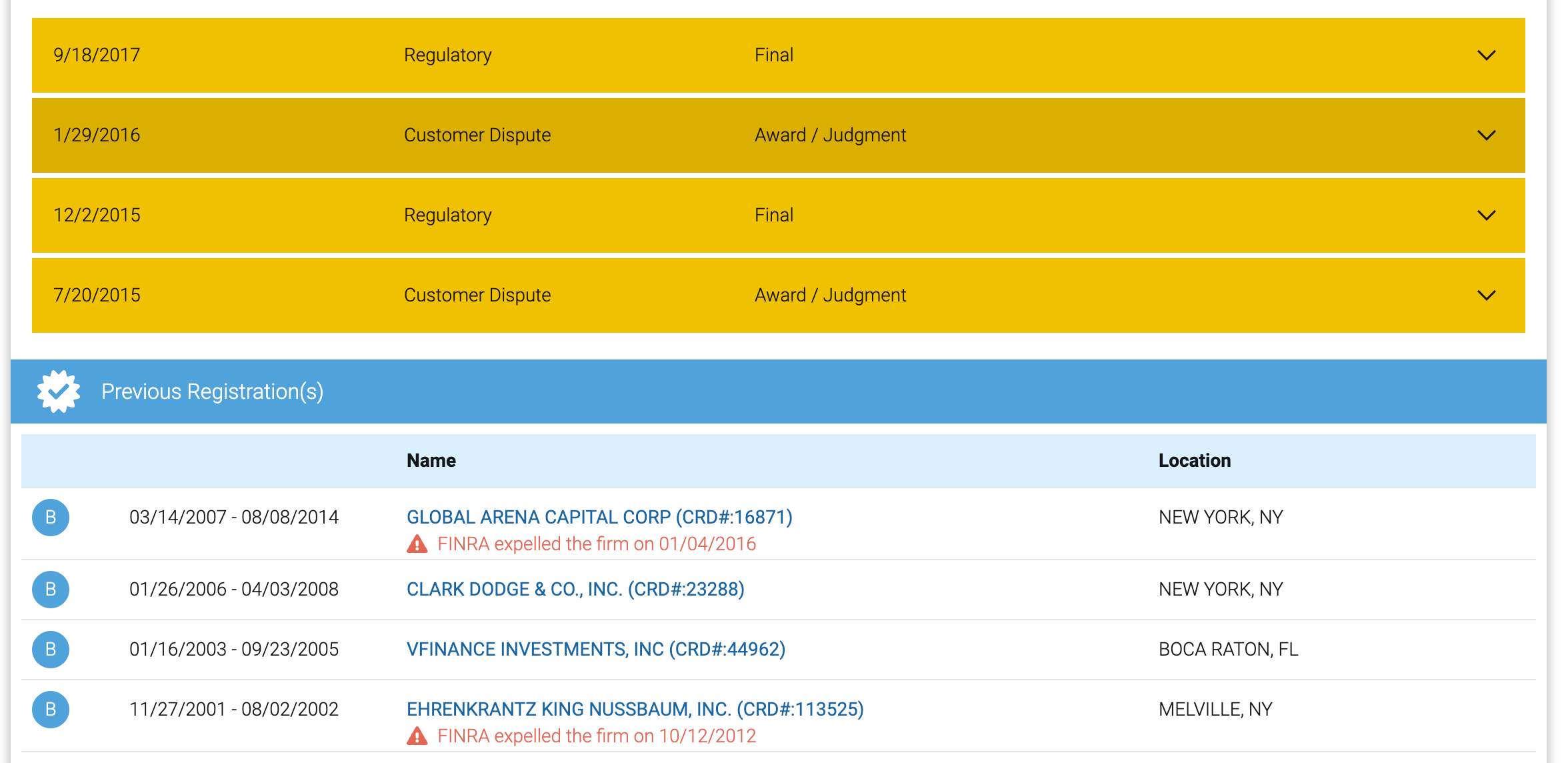Screen dimensions: 1568x763
Task: Click warning icon beside 01/04/2016 expulsion notice
Action: 417,544
